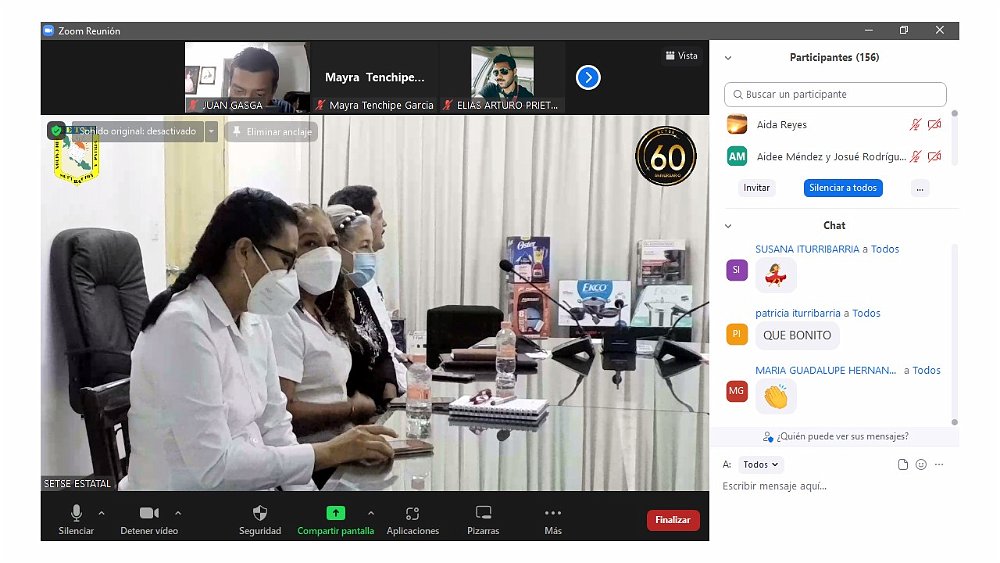1000x563 pixels.
Task: Open the Todos recipient dropdown in chat
Action: click(762, 465)
